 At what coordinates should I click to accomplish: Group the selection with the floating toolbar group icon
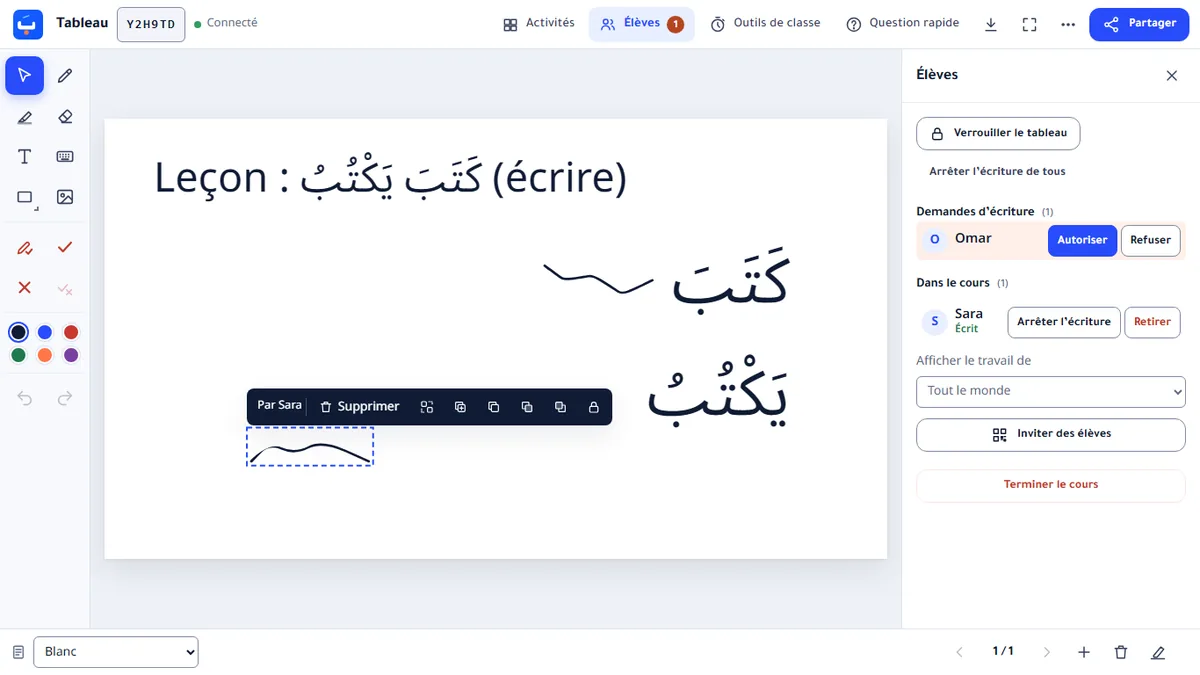427,407
